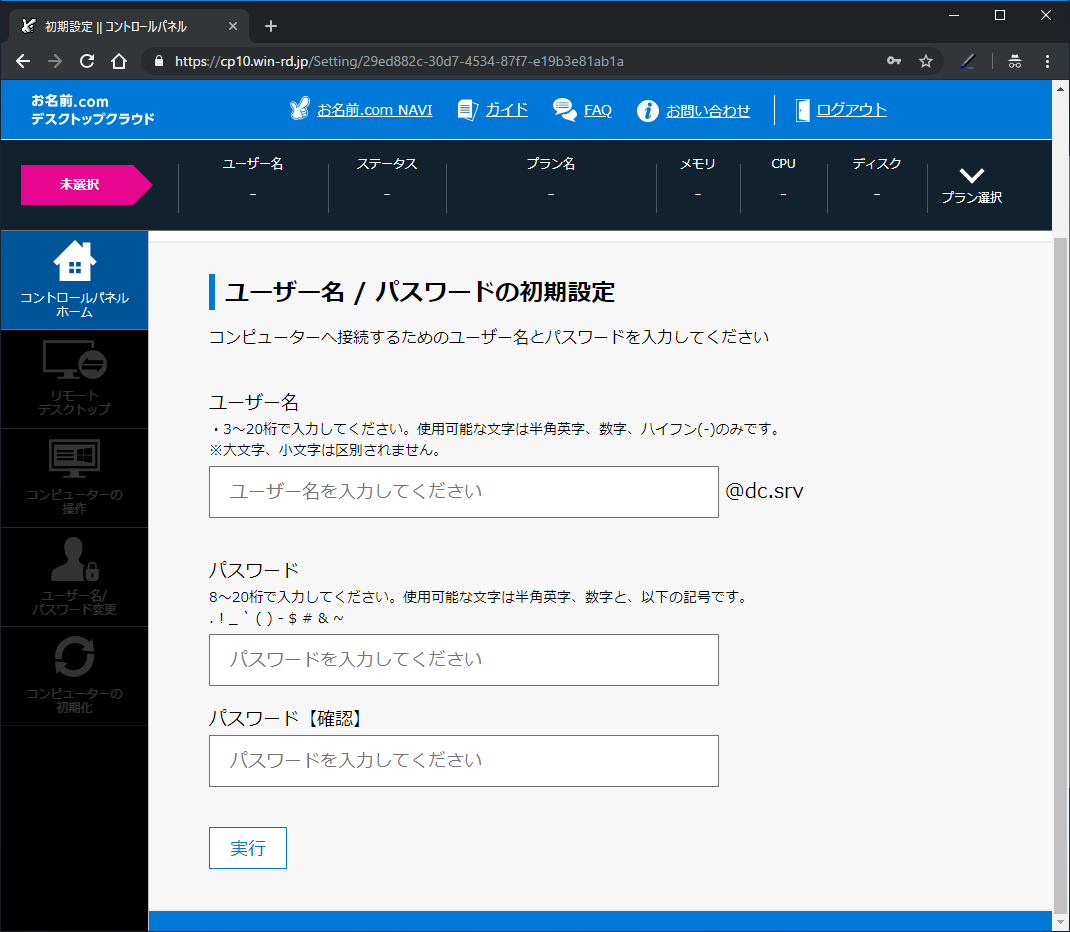Maximize the browser window
Screen dimensions: 1070x932
pyautogui.click(x=1000, y=15)
